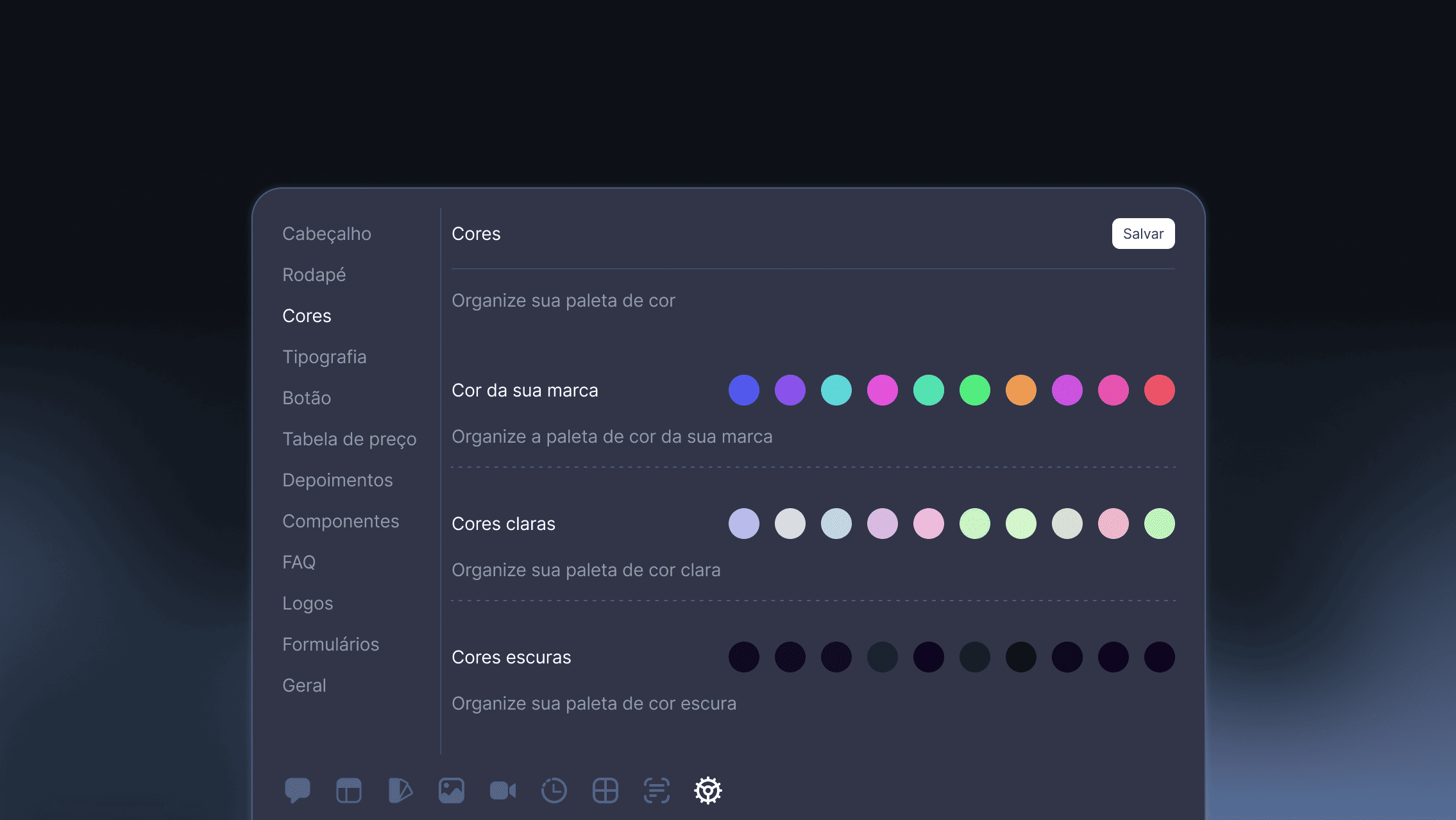
Task: Pick the first dark swatch in Cores escuras
Action: point(744,657)
